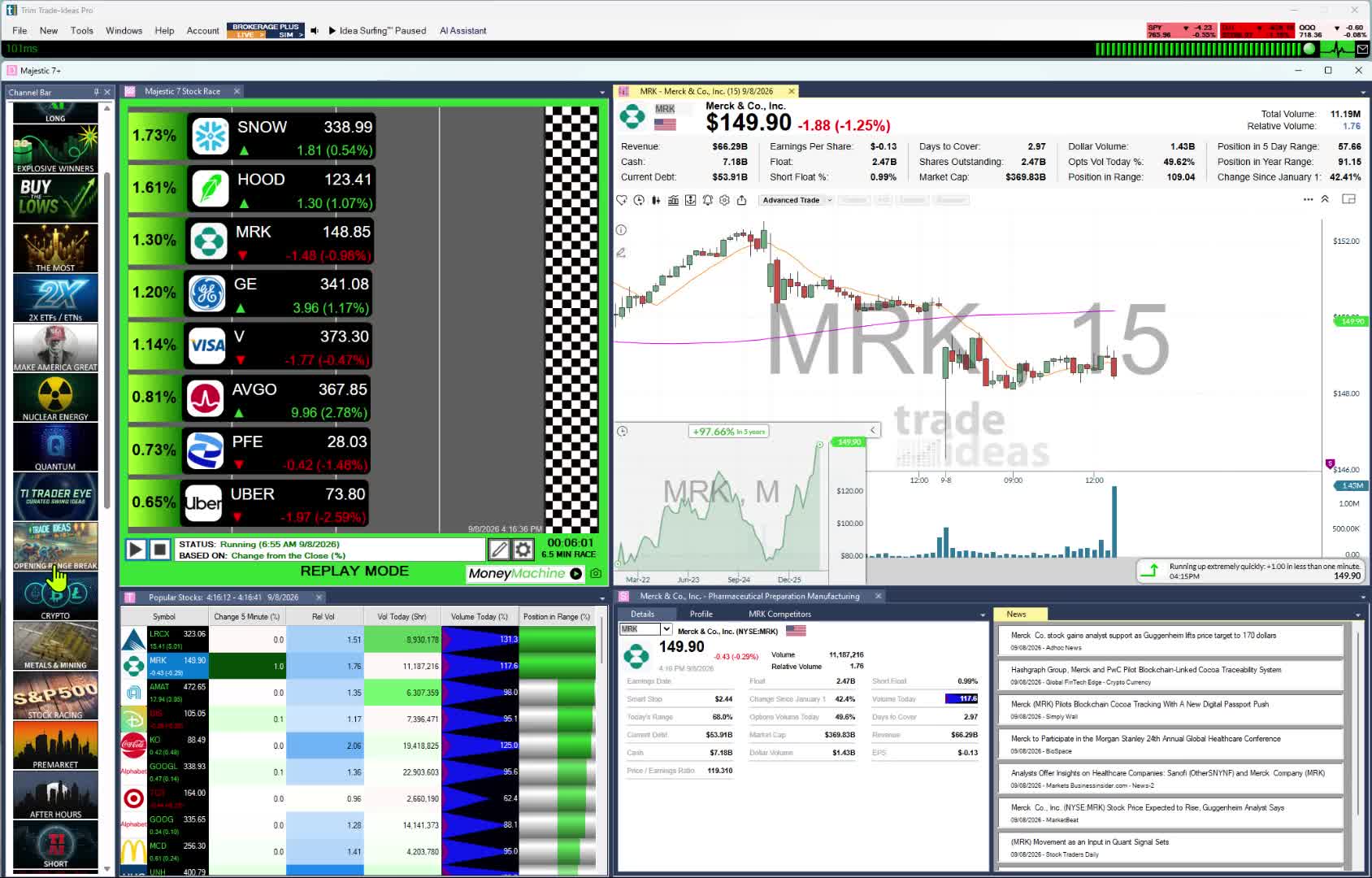The image size is (1372, 878).
Task: Select the chart drawing pencil tool
Action: 621,253
